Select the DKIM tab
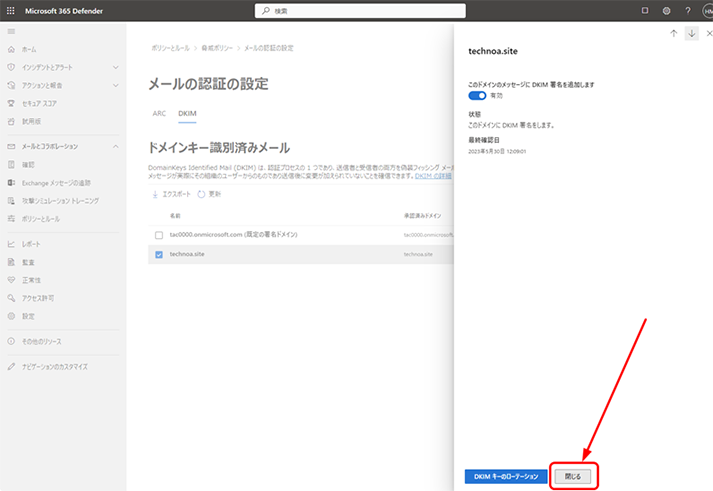The height and width of the screenshot is (491, 713). (187, 114)
